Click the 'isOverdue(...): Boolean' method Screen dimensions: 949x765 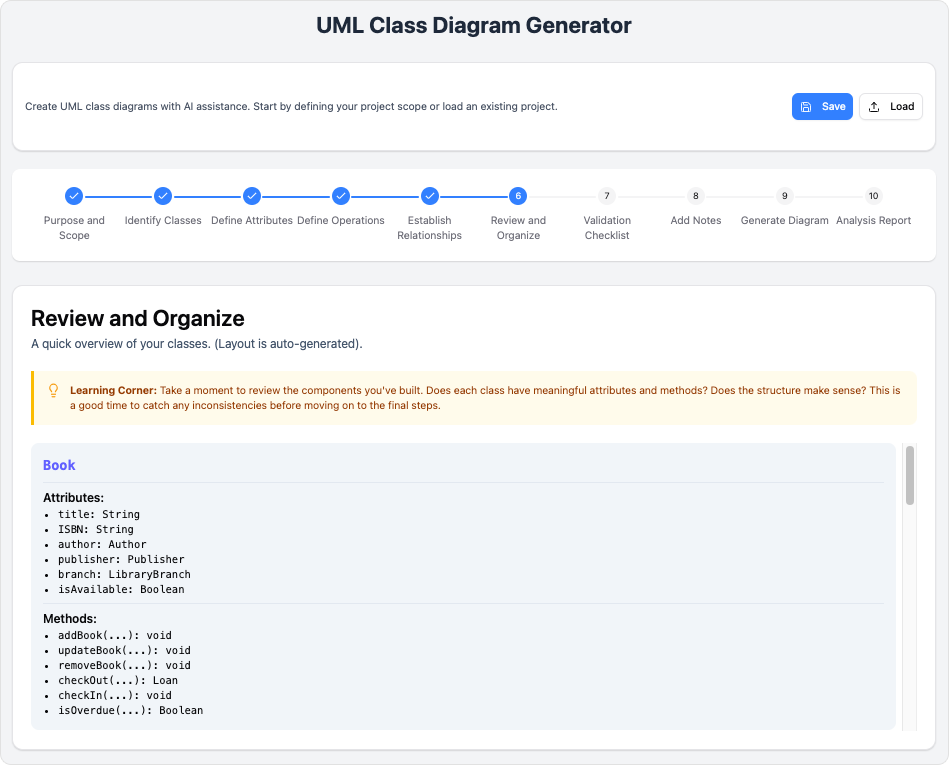pos(131,711)
